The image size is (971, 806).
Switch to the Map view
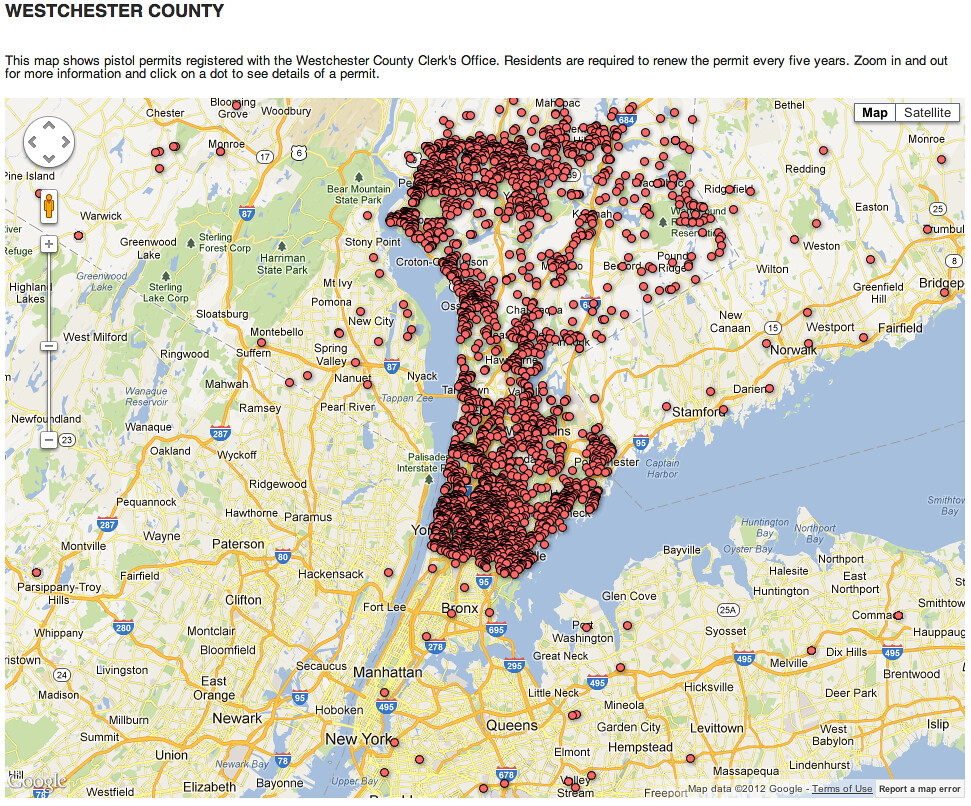click(x=874, y=113)
